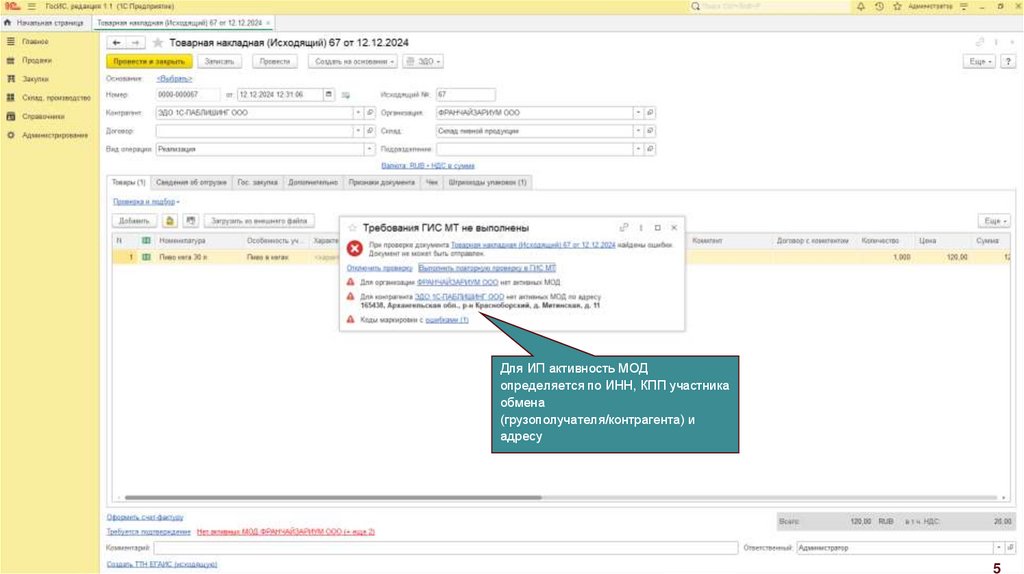Click Выполнить повторную проверку в ГИС МТ link
Image resolution: width=1024 pixels, height=574 pixels.
pos(487,268)
